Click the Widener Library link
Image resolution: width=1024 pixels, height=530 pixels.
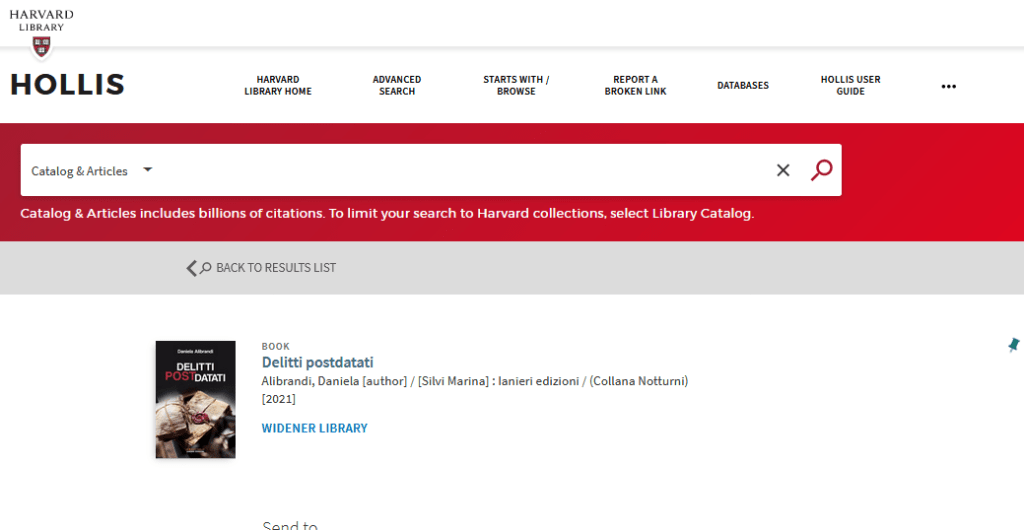tap(314, 428)
